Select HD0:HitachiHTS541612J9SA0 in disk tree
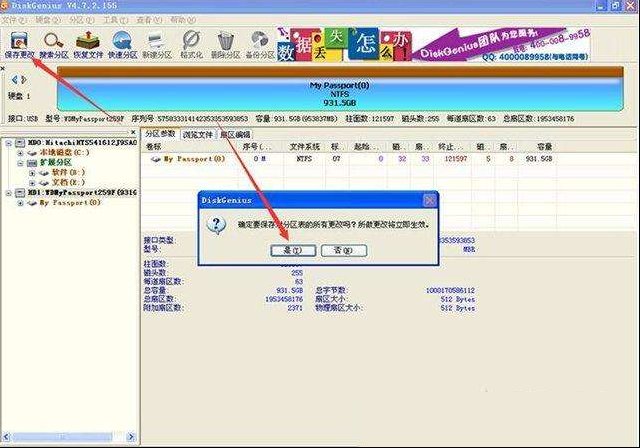This screenshot has width=640, height=448. [x=82, y=143]
